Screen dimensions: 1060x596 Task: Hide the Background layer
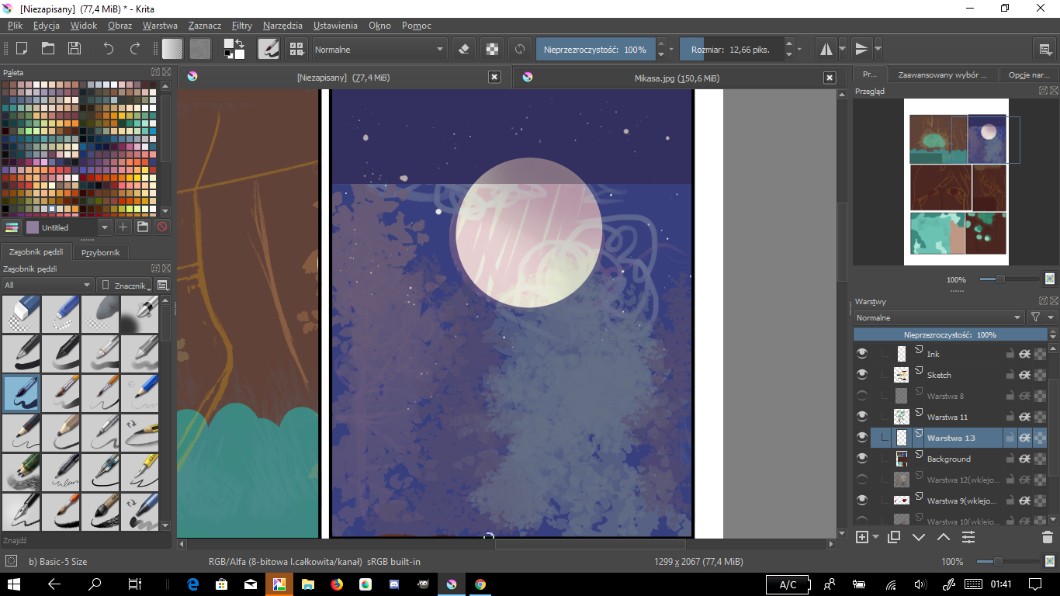[862, 458]
